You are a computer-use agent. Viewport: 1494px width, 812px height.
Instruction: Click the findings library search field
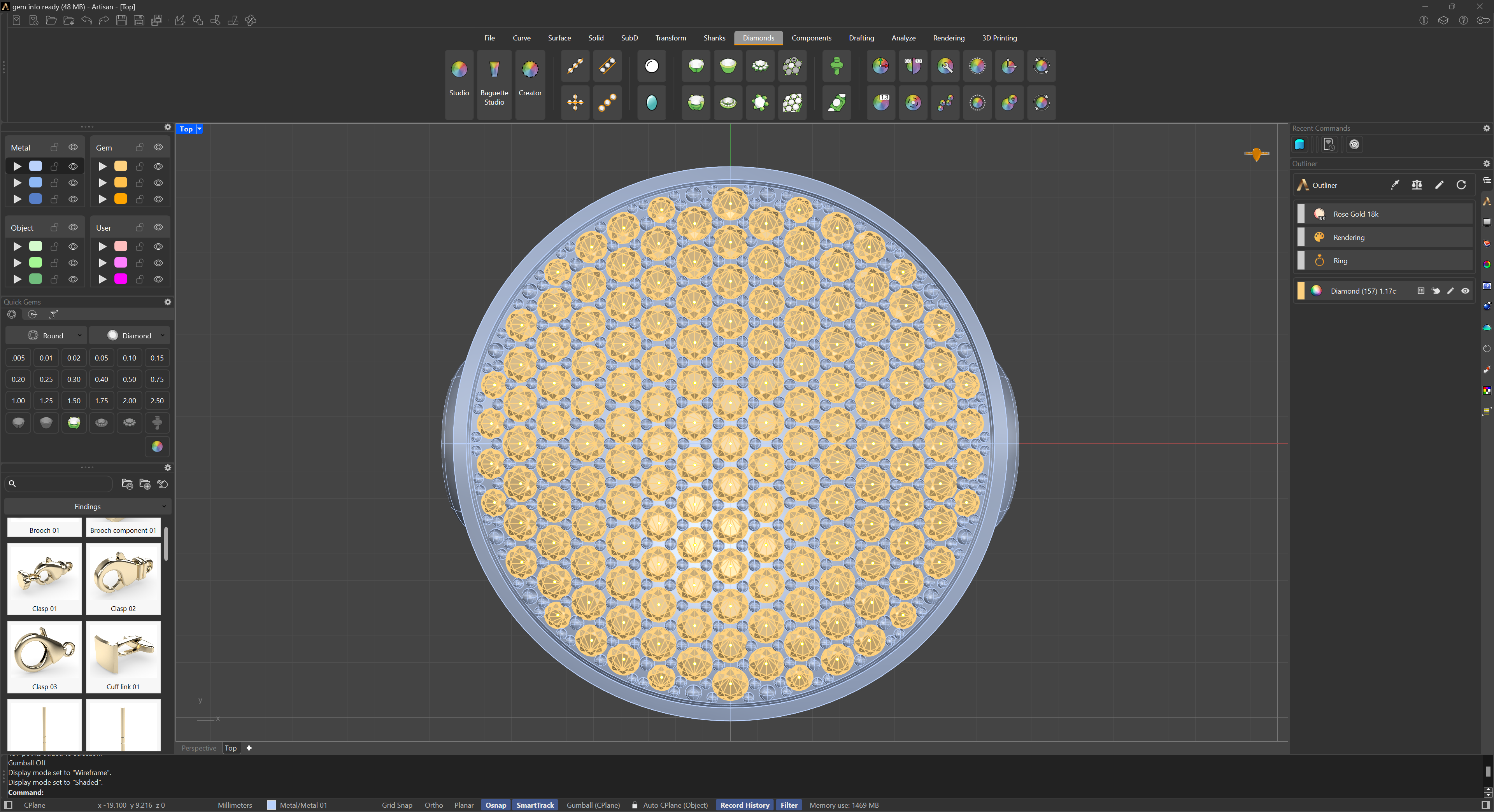(x=59, y=483)
